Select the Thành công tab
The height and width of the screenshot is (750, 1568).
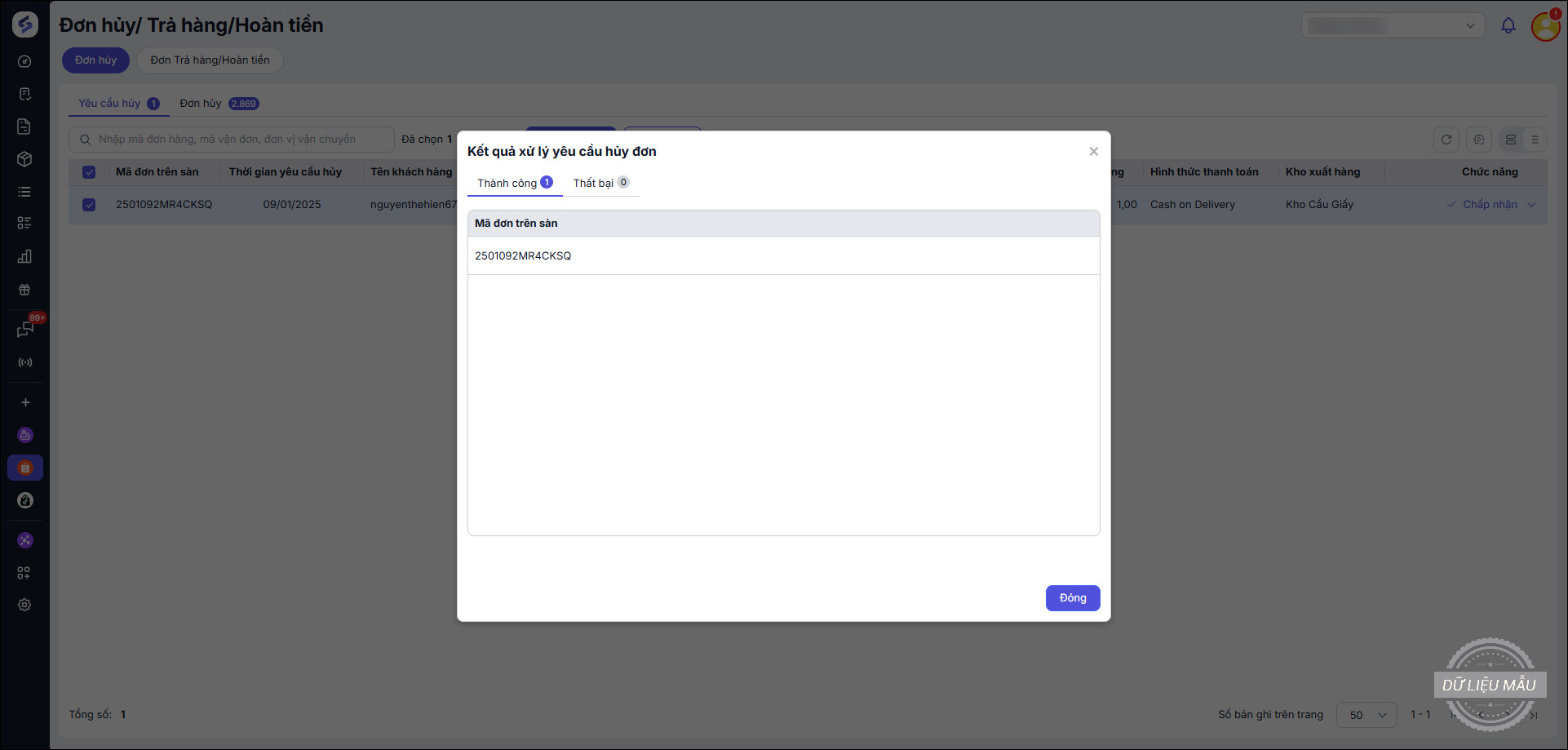coord(515,183)
